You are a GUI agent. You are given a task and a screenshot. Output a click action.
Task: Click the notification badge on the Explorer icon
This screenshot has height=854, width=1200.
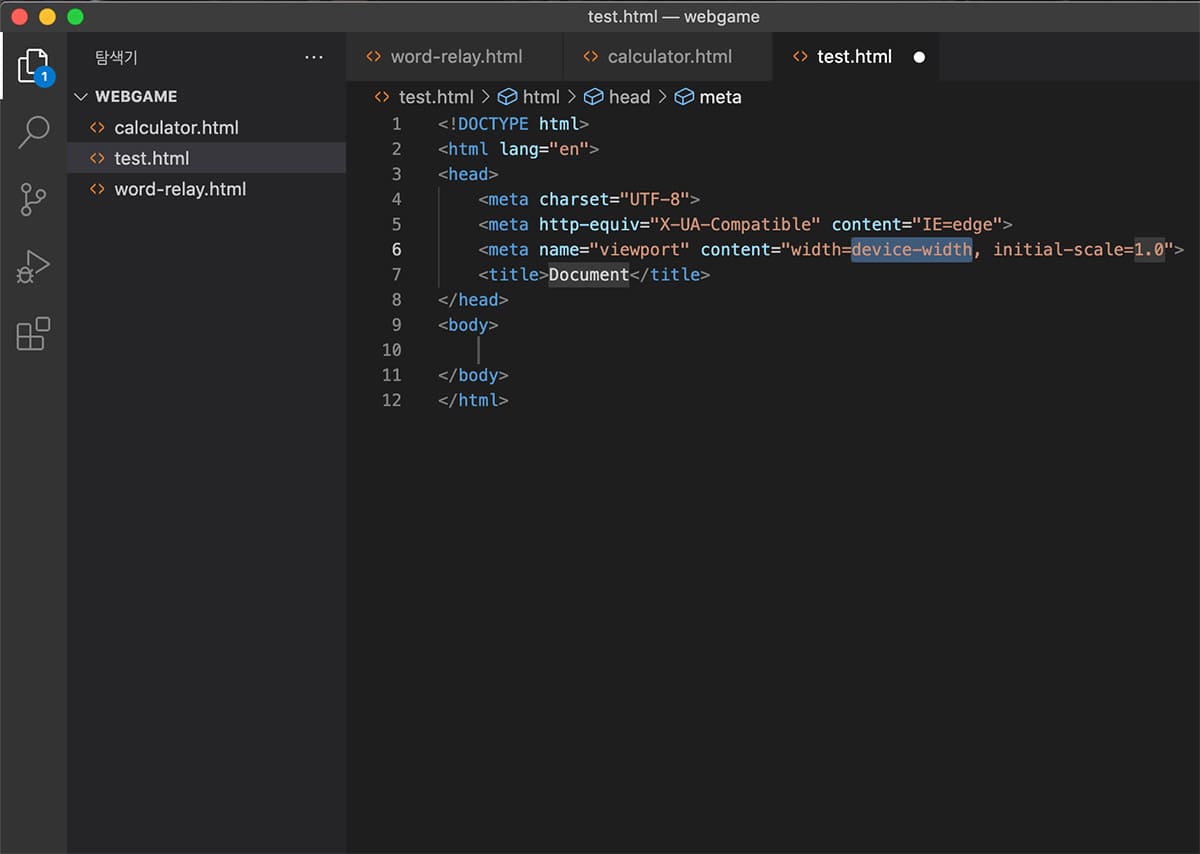click(x=46, y=75)
